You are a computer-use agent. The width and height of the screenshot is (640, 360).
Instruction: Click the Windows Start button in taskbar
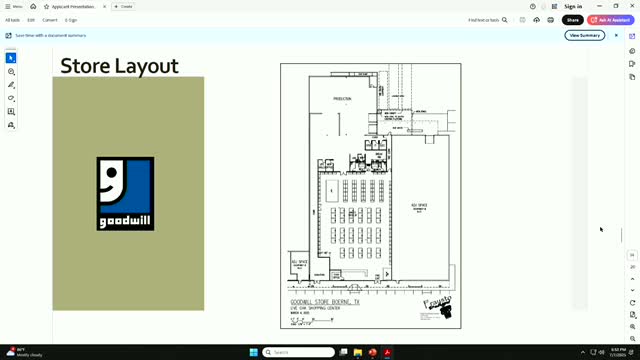(253, 352)
